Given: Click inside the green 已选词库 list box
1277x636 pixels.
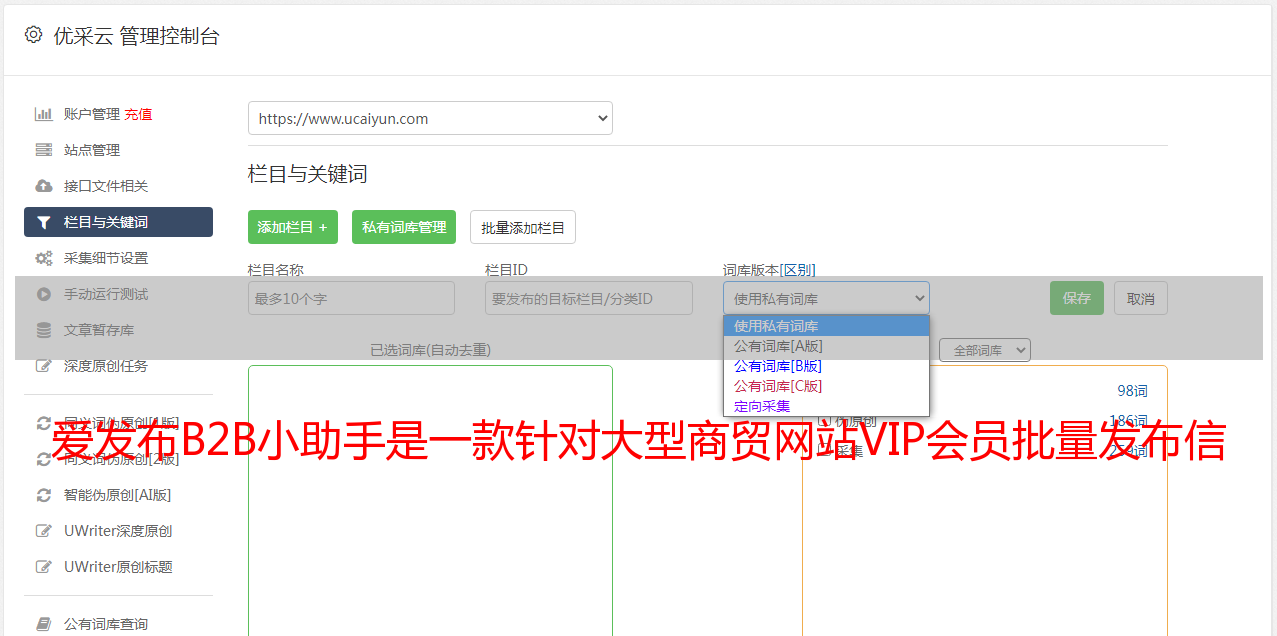Looking at the screenshot, I should click(430, 500).
